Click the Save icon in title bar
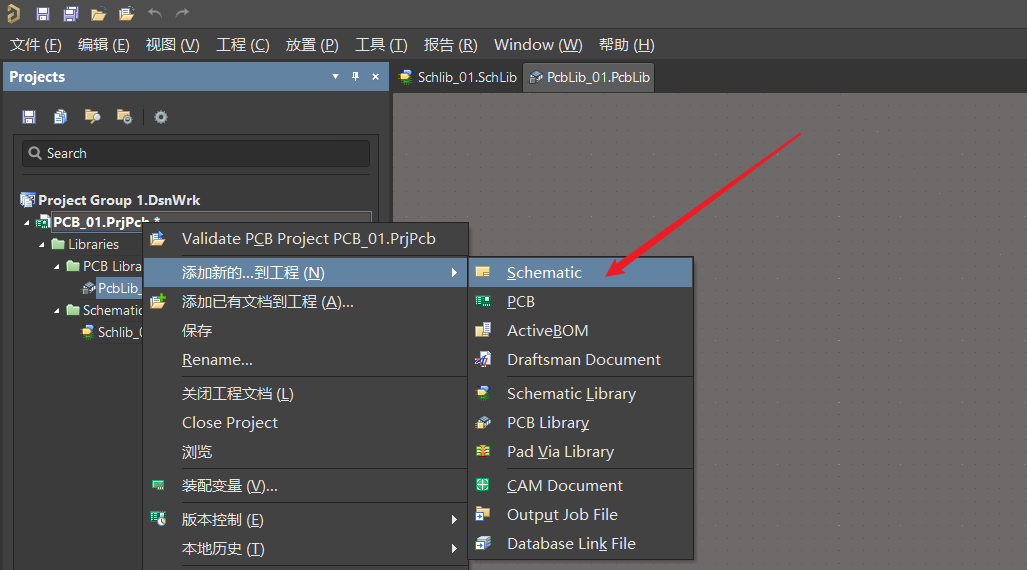The width and height of the screenshot is (1027, 570). point(43,14)
